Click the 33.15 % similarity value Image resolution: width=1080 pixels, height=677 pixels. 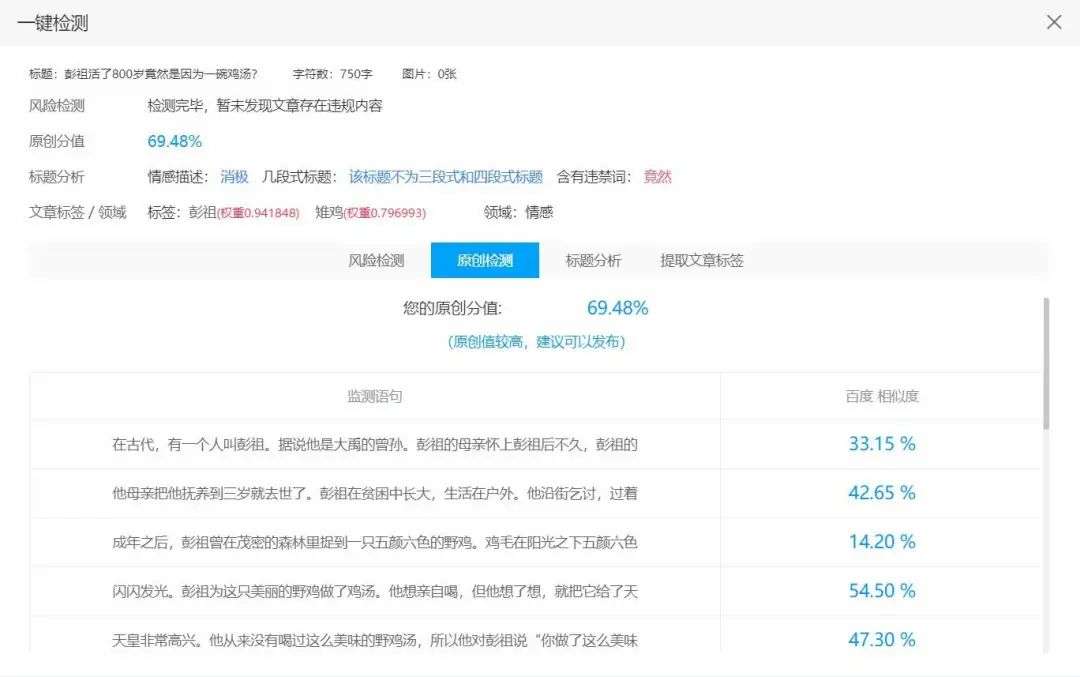tap(882, 444)
